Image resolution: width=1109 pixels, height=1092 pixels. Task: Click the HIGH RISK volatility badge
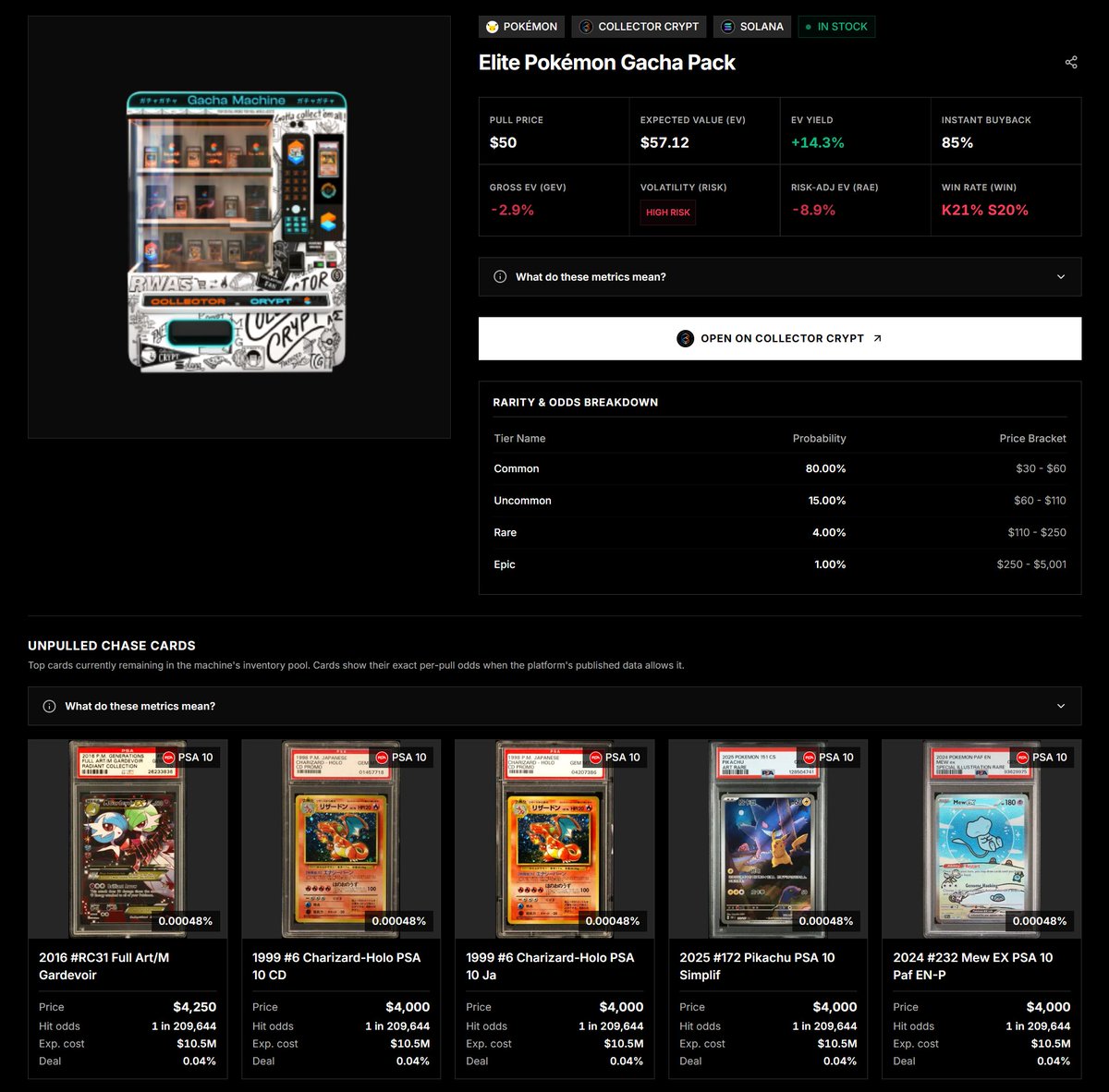(668, 212)
